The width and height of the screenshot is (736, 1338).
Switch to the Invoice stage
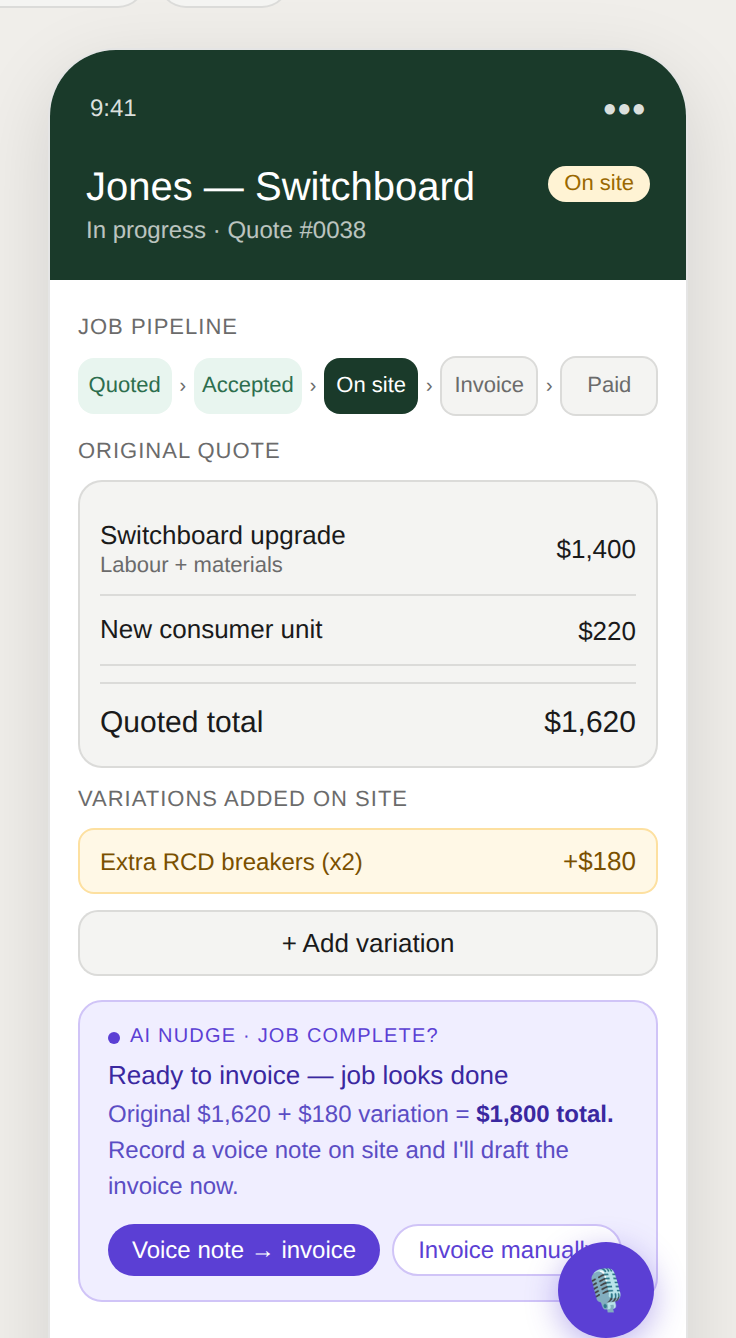488,385
